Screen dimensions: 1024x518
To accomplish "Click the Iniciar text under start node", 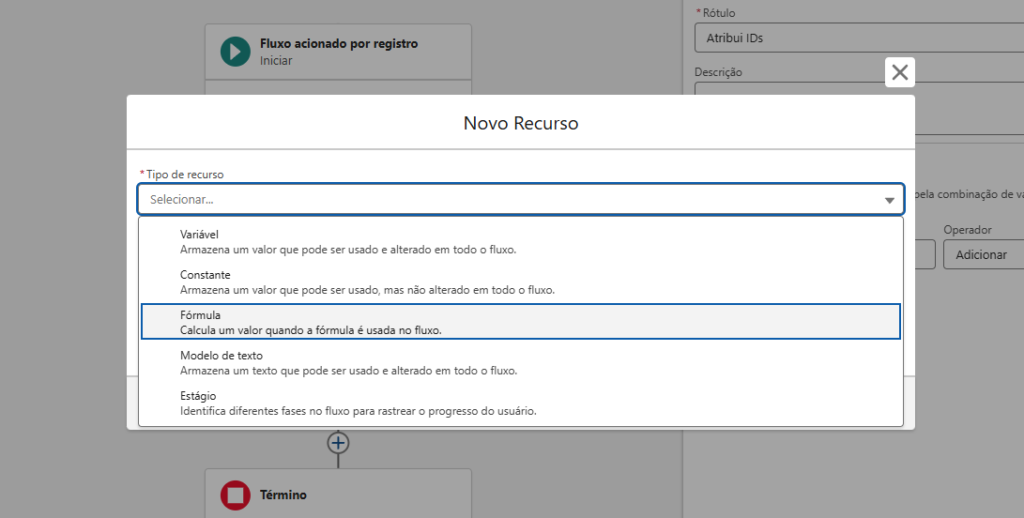I will click(x=275, y=61).
